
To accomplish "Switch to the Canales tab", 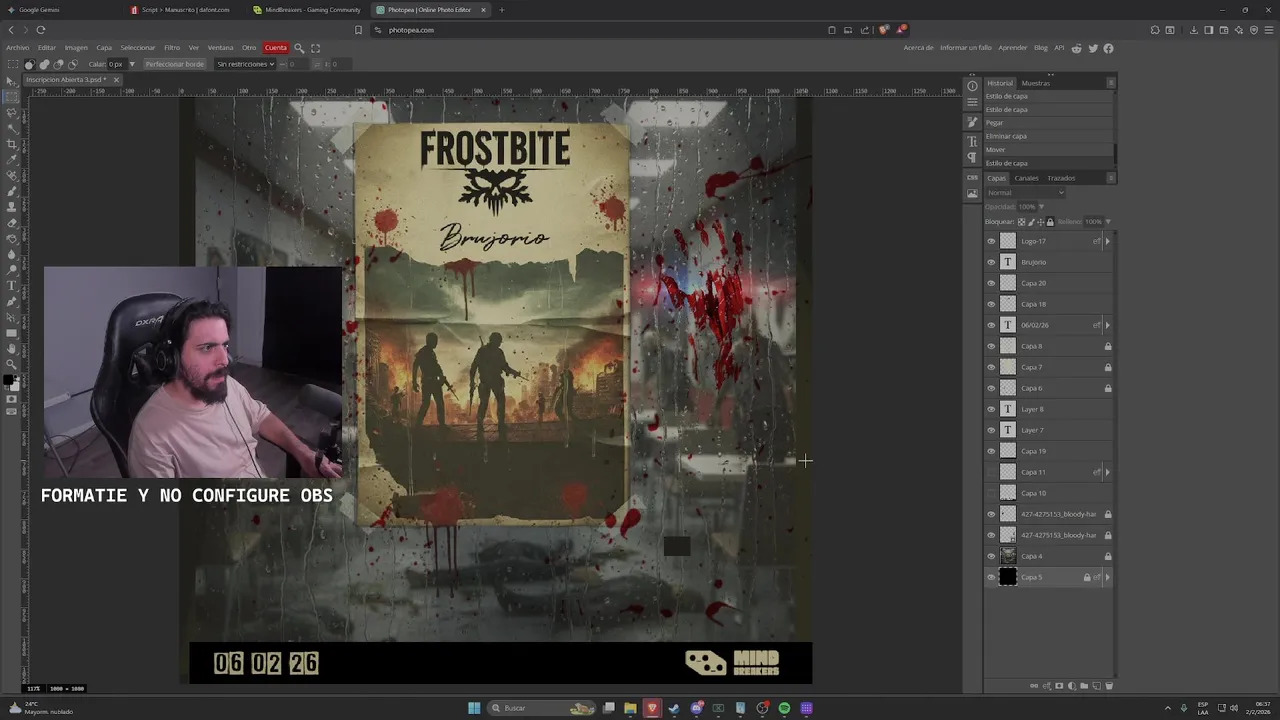I will [1027, 178].
